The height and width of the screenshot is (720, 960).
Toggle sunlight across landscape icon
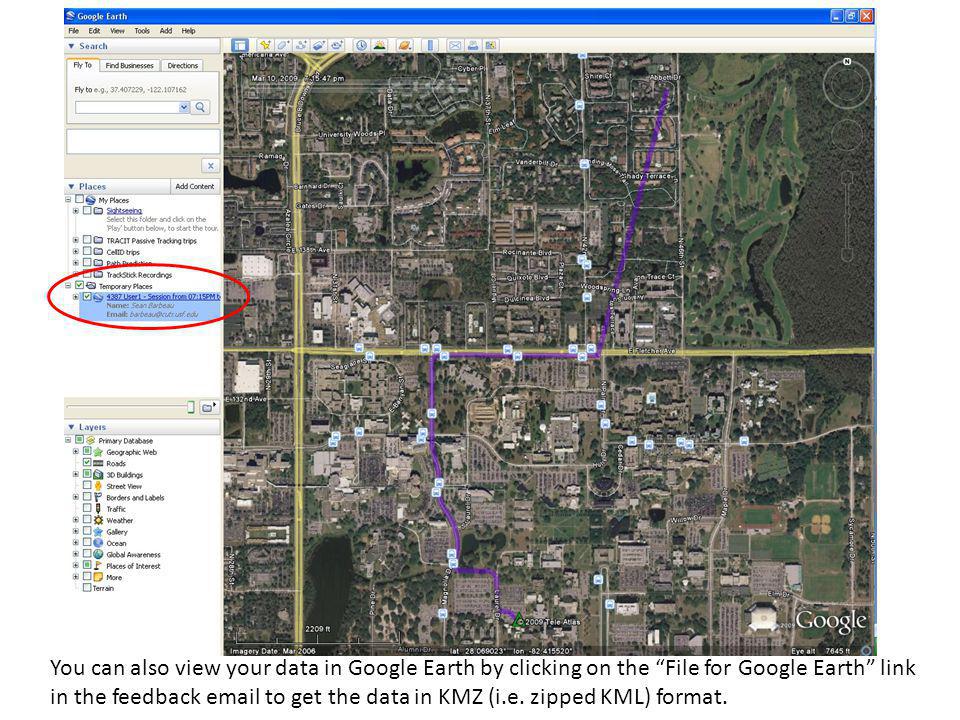click(380, 45)
